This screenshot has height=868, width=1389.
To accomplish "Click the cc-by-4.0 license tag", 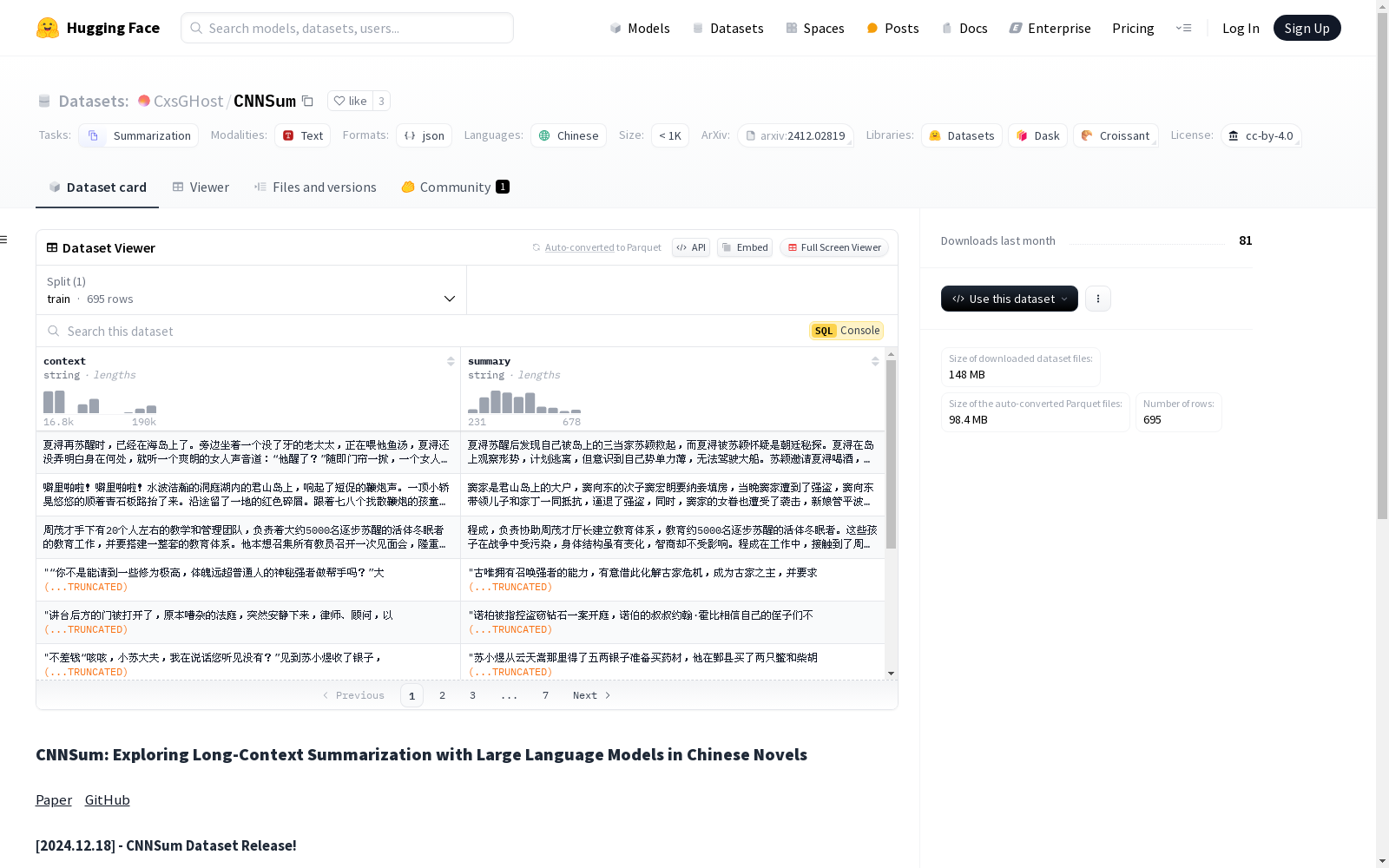I will coord(1261,135).
